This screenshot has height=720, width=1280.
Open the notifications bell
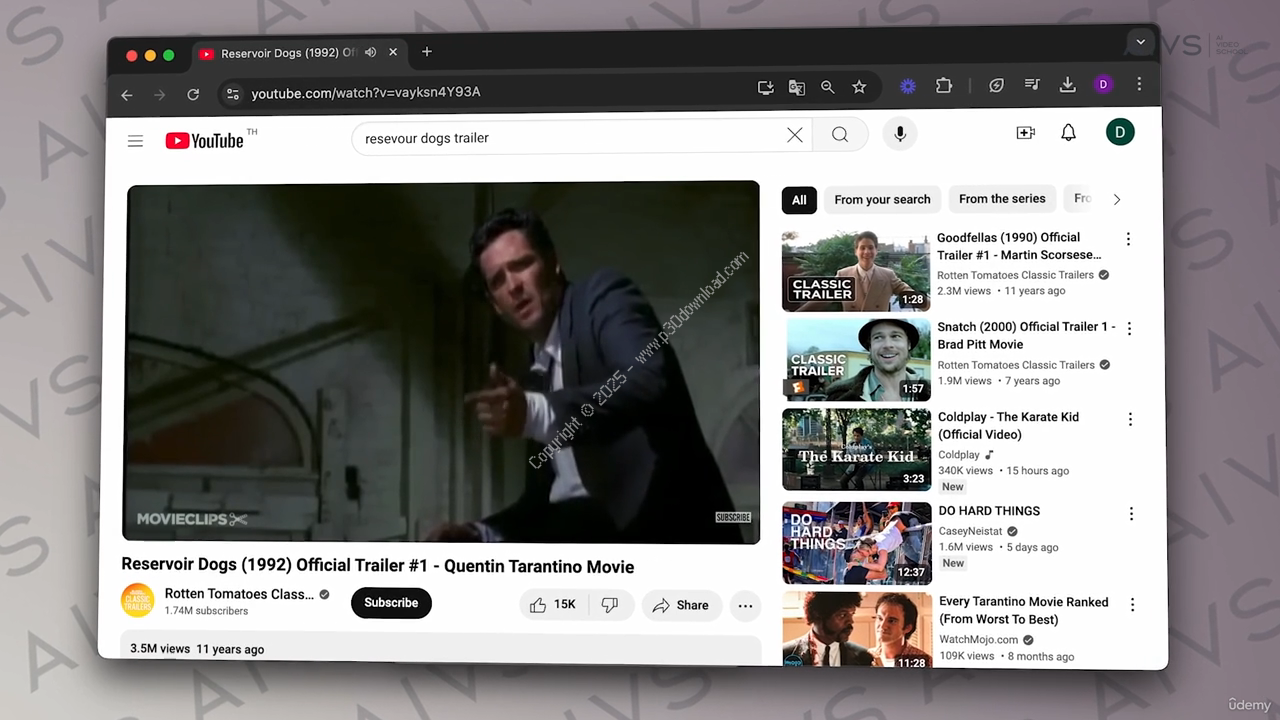click(1068, 133)
